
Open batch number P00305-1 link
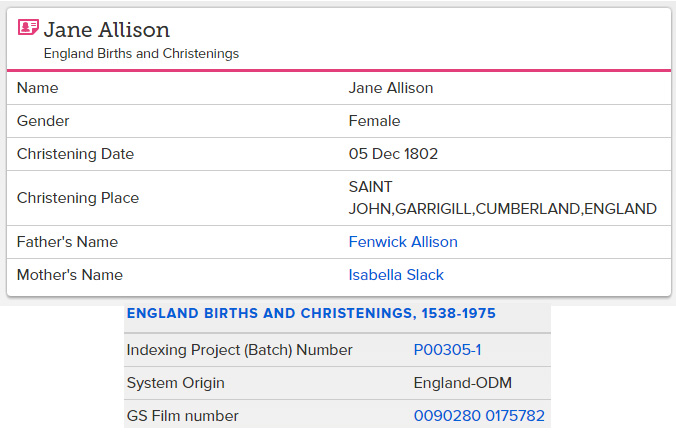447,350
